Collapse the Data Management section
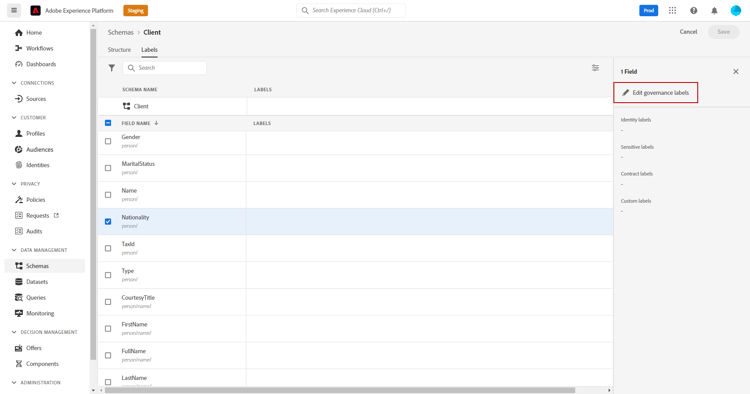Viewport: 750px width, 394px height. tap(14, 250)
